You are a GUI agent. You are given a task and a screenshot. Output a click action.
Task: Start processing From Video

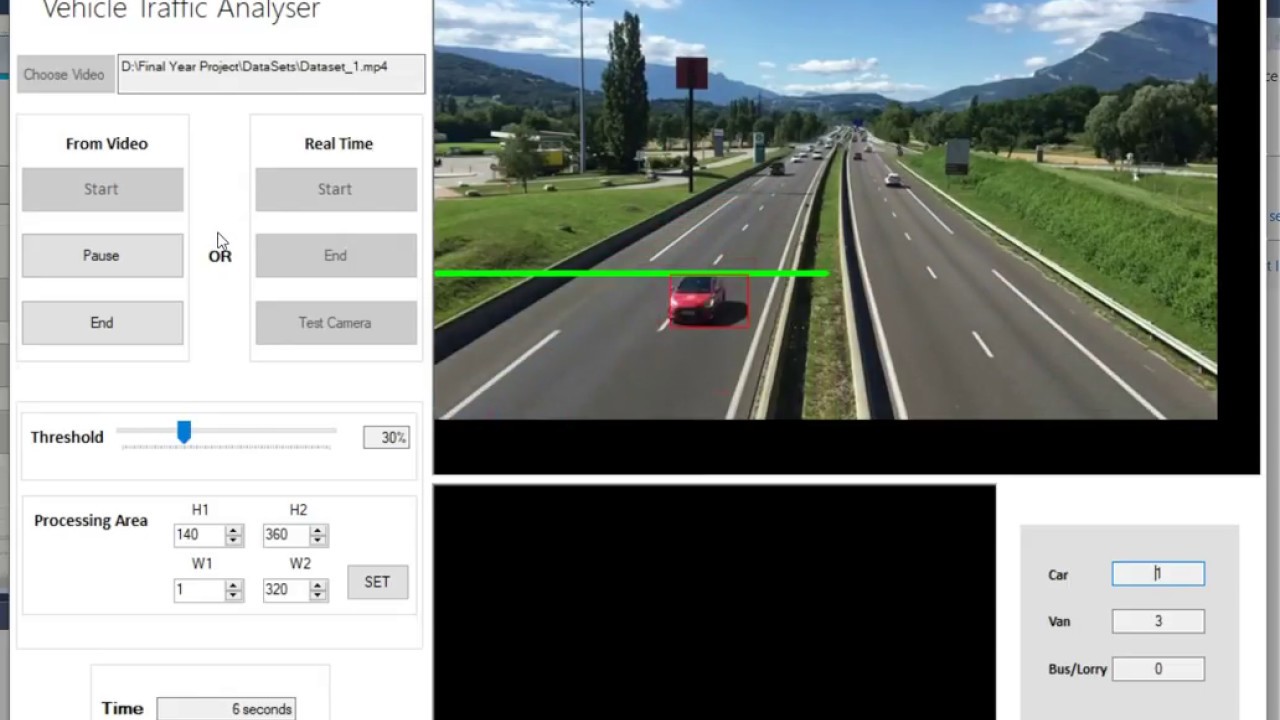click(102, 189)
